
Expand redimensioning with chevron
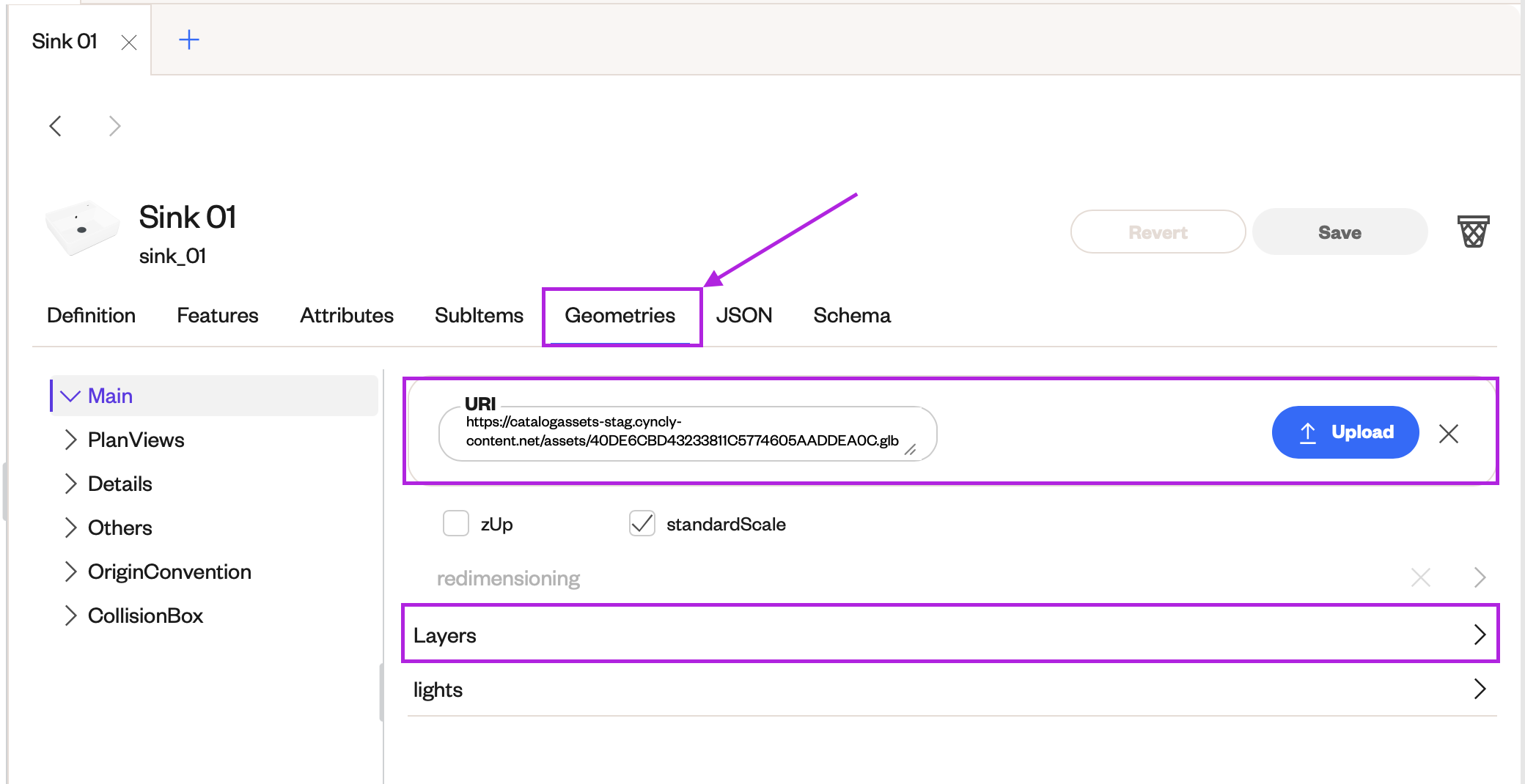tap(1480, 577)
